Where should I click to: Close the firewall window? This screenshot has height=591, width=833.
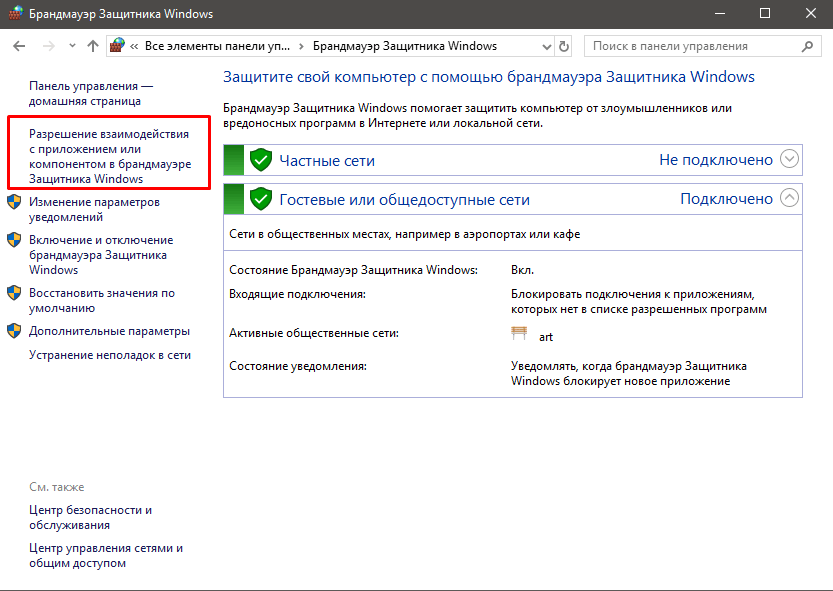click(811, 13)
